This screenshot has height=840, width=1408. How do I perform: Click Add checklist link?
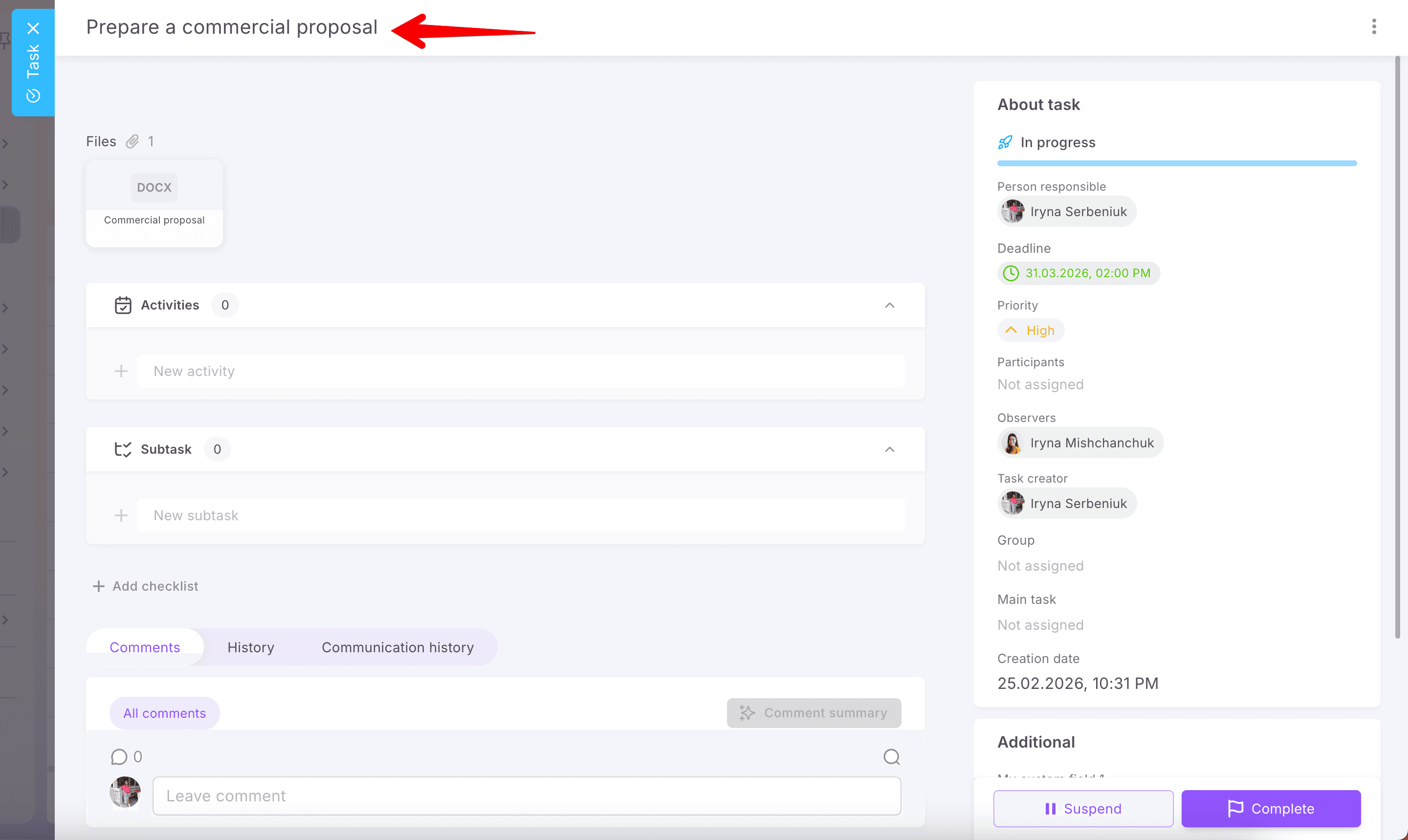(x=145, y=586)
